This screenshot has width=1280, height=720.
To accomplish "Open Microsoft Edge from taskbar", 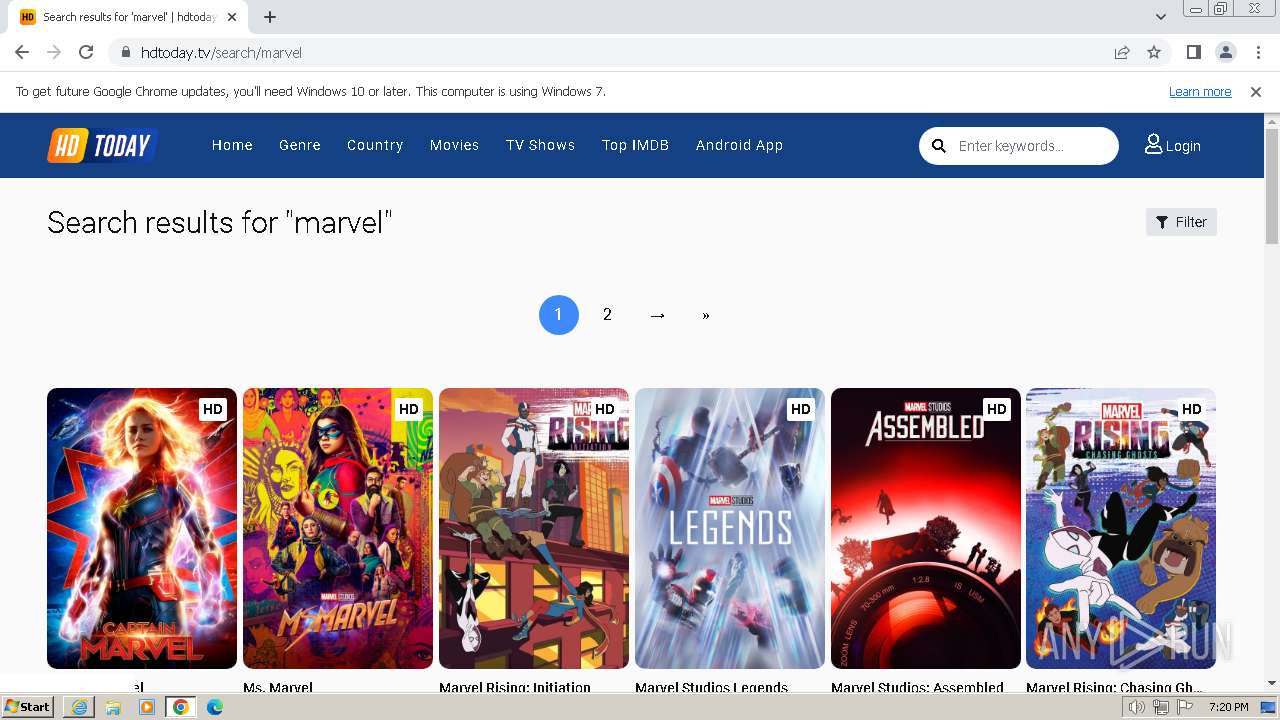I will click(215, 707).
